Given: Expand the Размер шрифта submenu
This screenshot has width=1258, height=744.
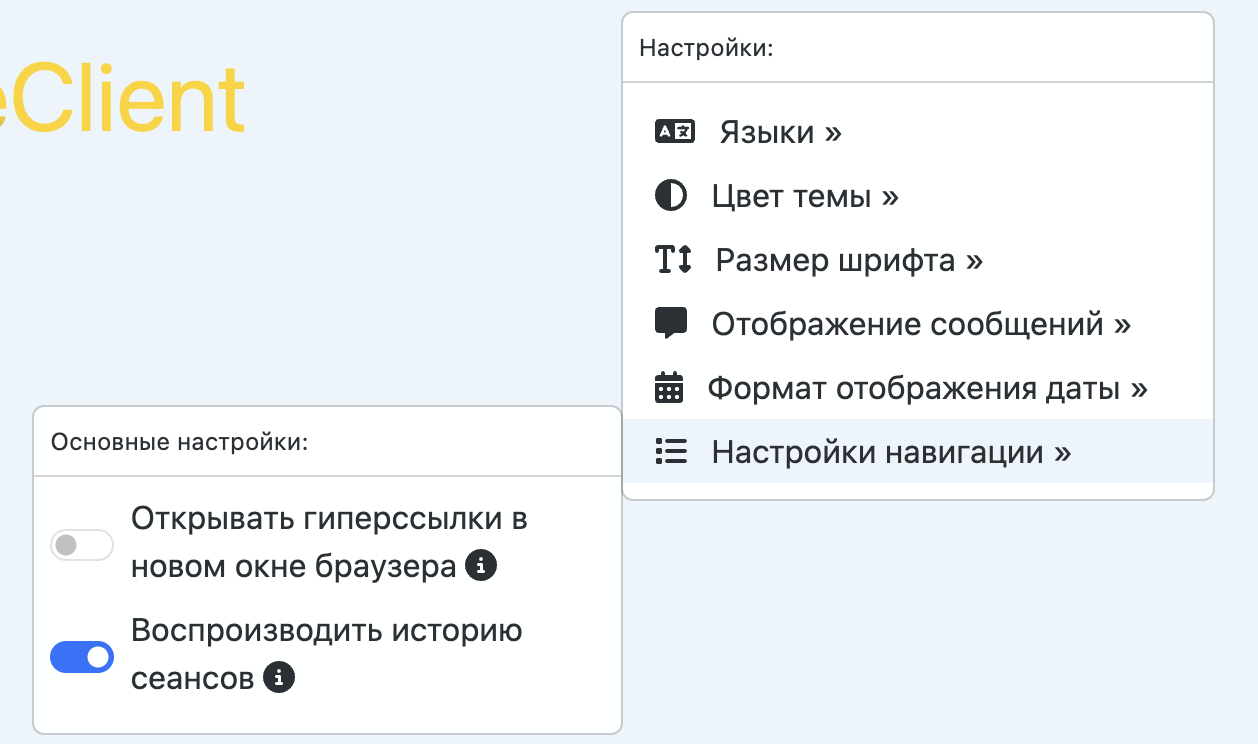Looking at the screenshot, I should point(849,260).
